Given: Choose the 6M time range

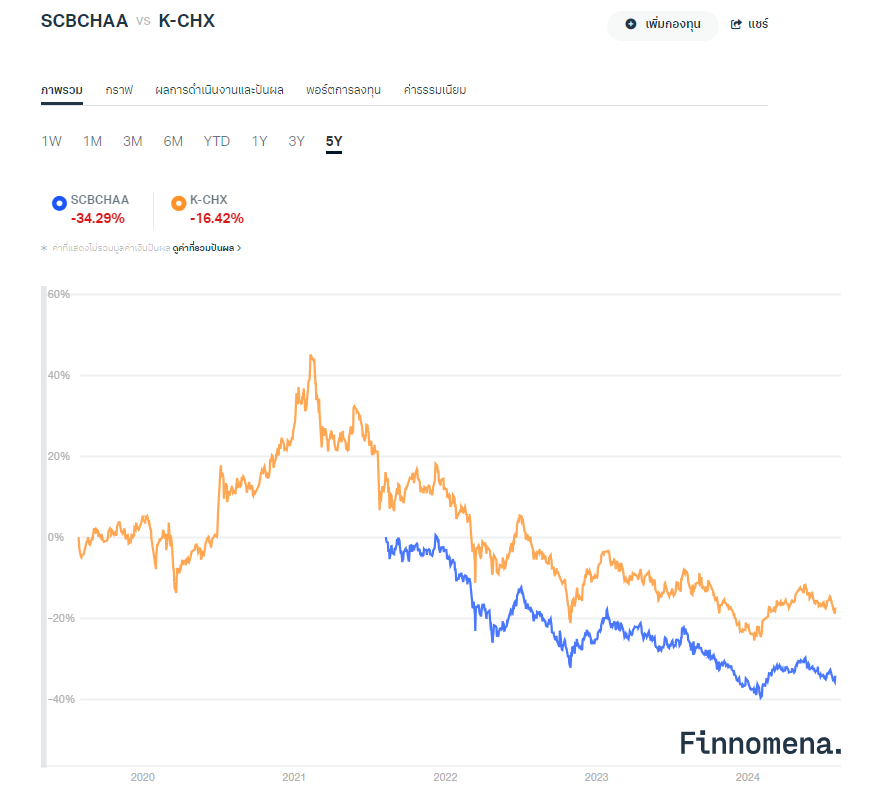Looking at the screenshot, I should pyautogui.click(x=173, y=141).
